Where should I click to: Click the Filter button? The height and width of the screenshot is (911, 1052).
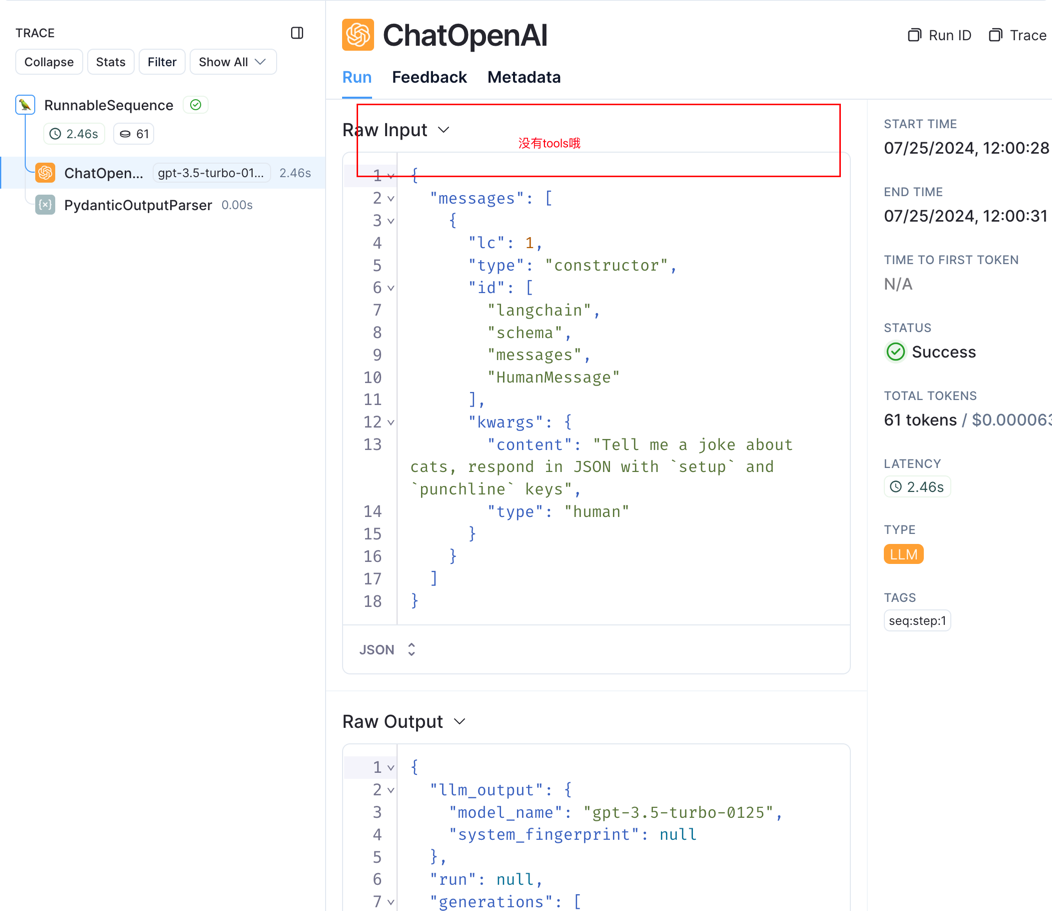(162, 62)
